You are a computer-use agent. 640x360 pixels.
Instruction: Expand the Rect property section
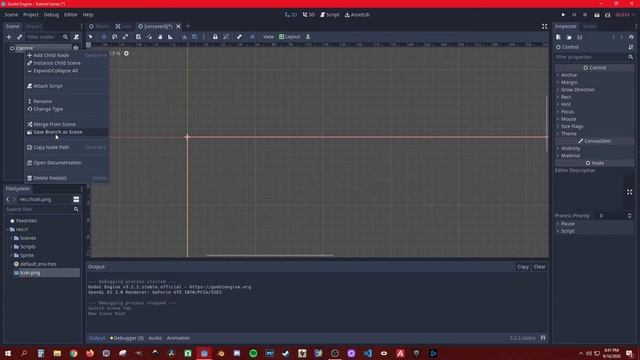click(x=566, y=97)
